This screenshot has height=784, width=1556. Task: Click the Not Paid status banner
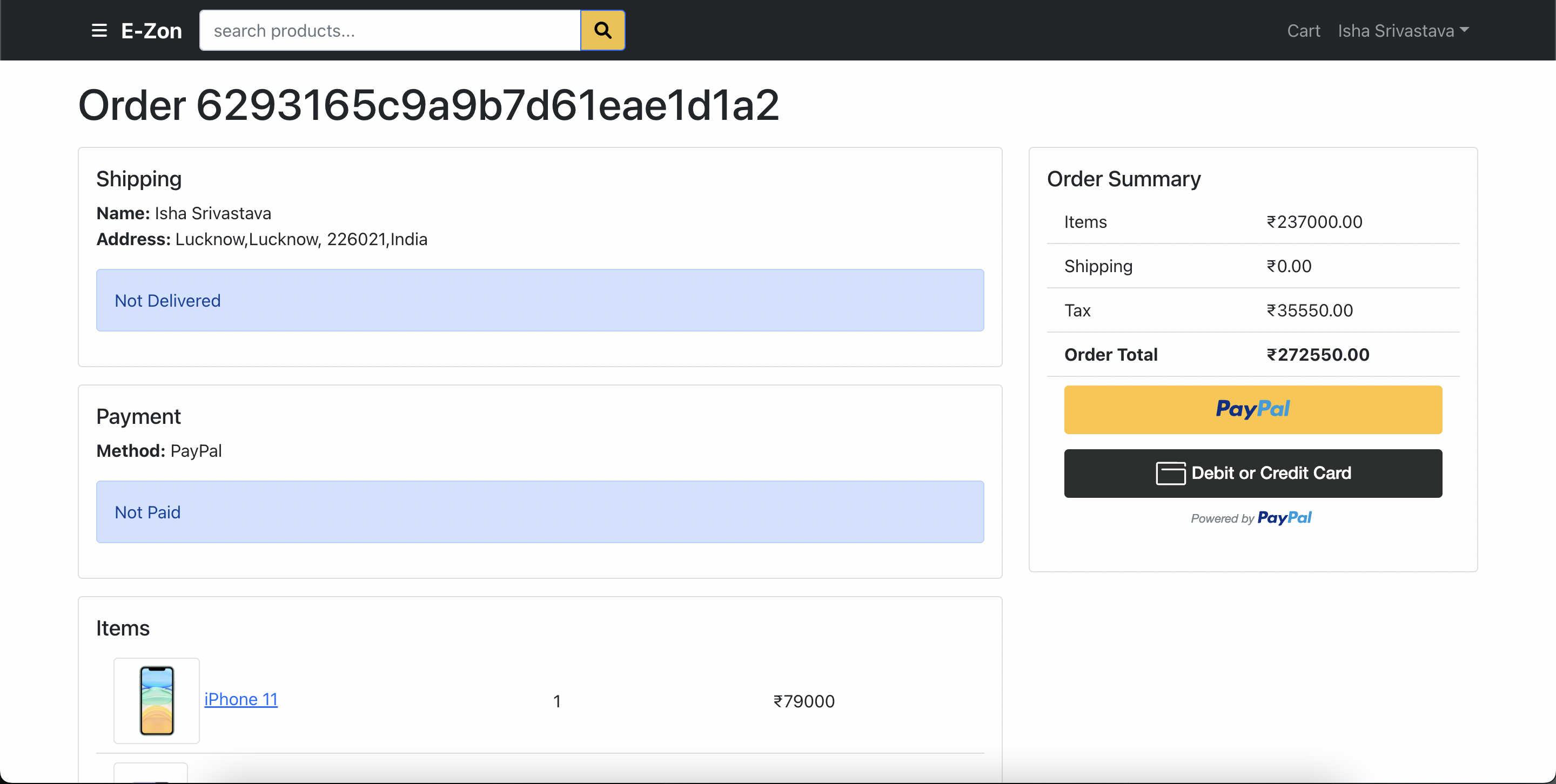(x=540, y=512)
